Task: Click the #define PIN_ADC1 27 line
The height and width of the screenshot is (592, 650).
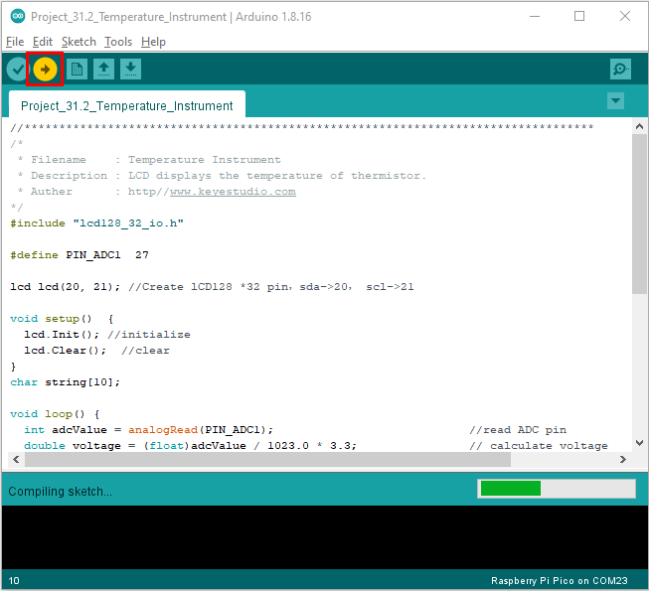Action: point(80,255)
